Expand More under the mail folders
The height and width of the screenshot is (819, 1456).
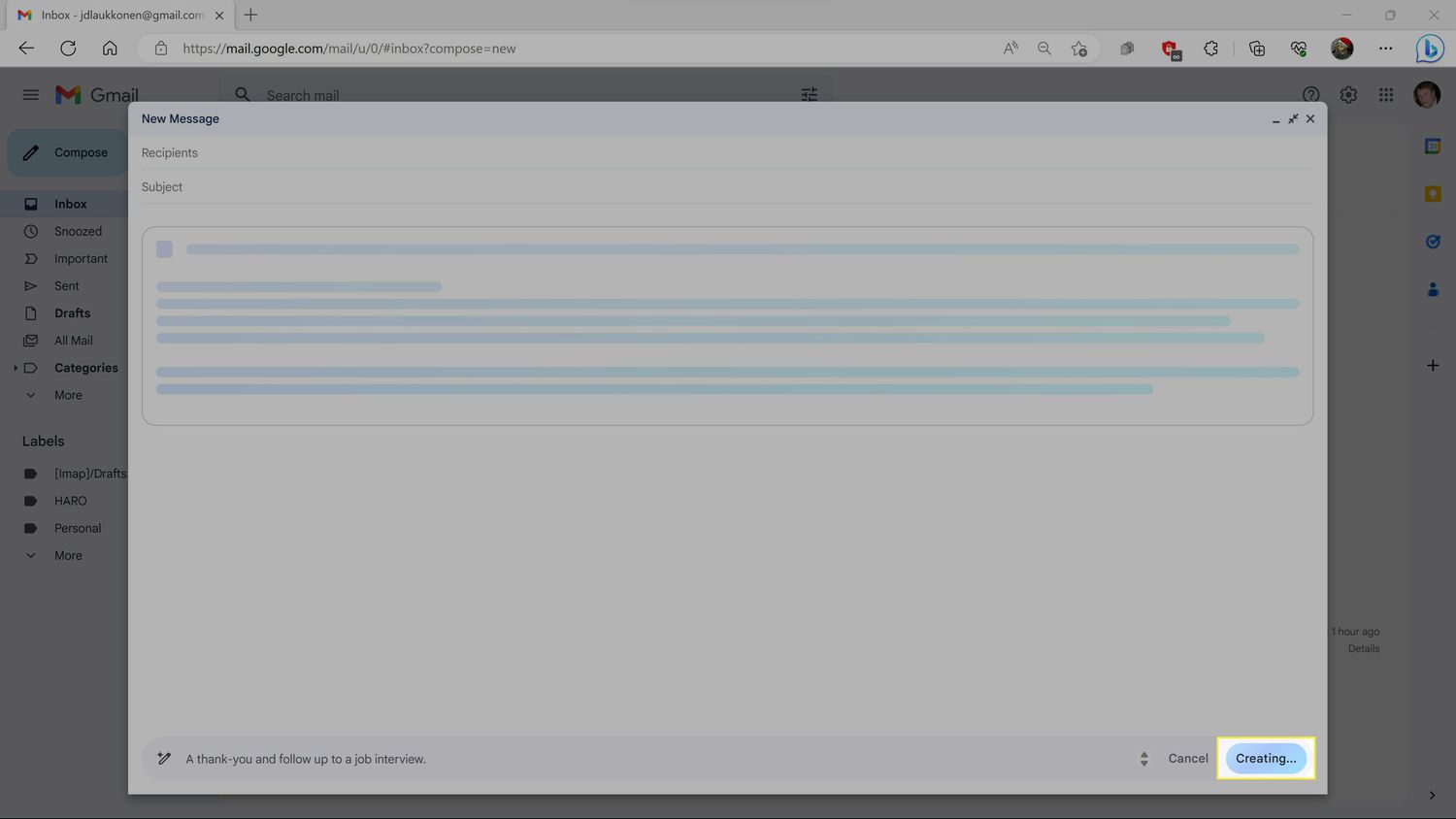[x=68, y=395]
